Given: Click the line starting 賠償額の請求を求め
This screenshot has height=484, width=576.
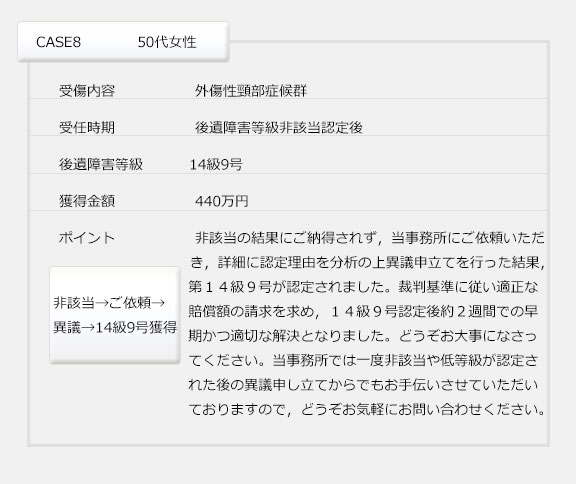Looking at the screenshot, I should [363, 311].
